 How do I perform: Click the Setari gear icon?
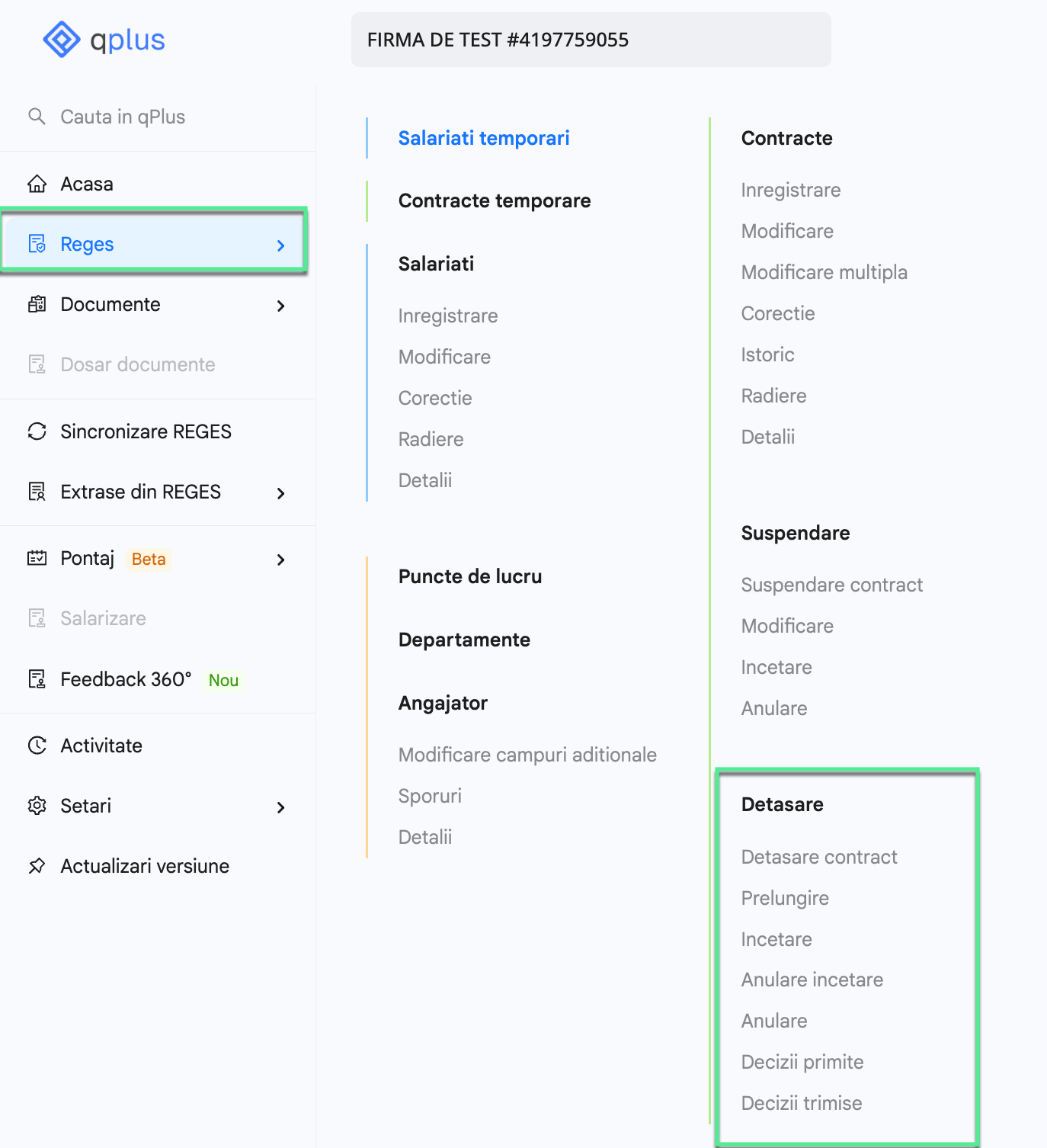click(x=37, y=806)
